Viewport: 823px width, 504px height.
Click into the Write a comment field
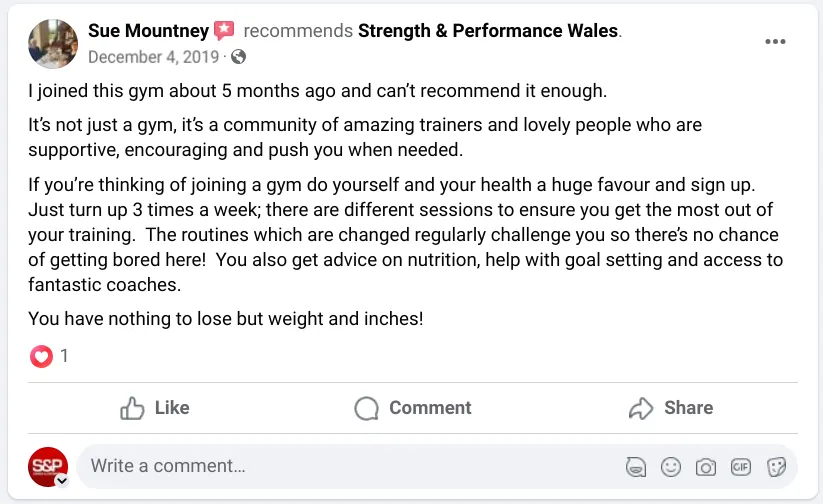[350, 466]
